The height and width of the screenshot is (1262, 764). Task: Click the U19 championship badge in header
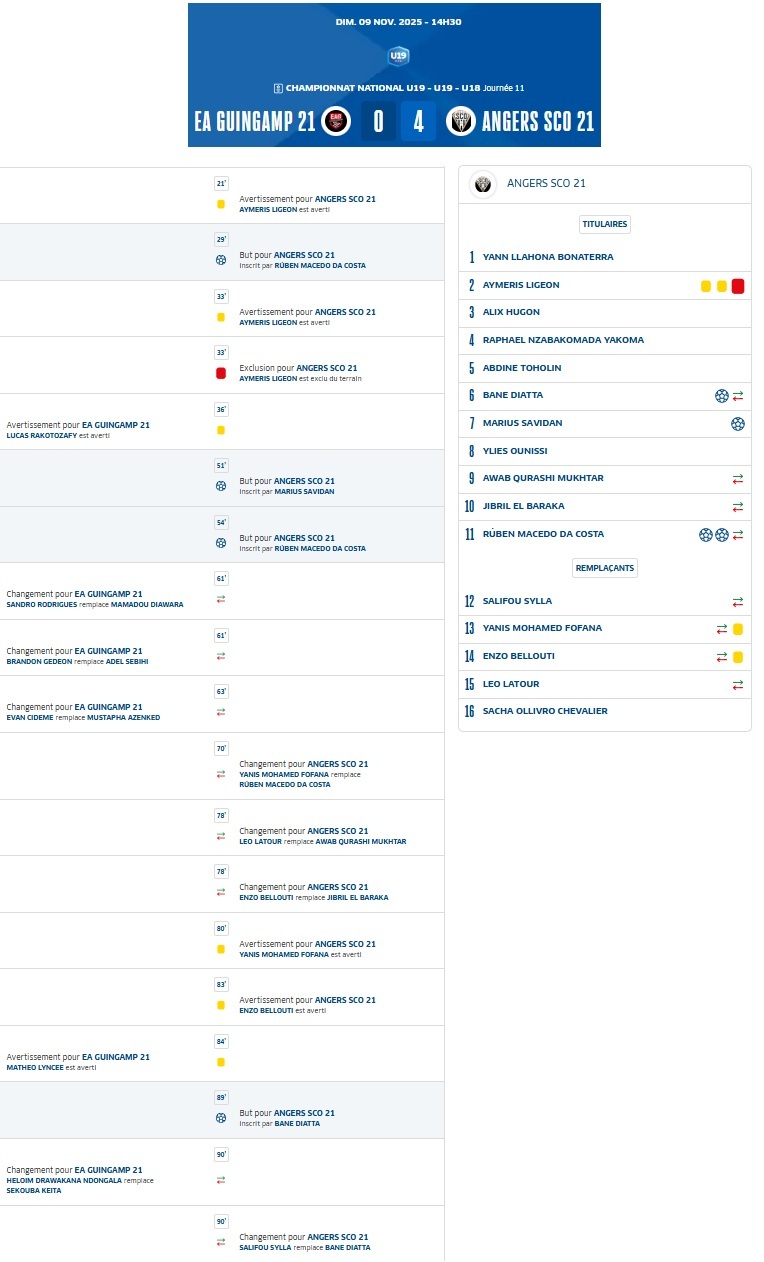[x=398, y=56]
